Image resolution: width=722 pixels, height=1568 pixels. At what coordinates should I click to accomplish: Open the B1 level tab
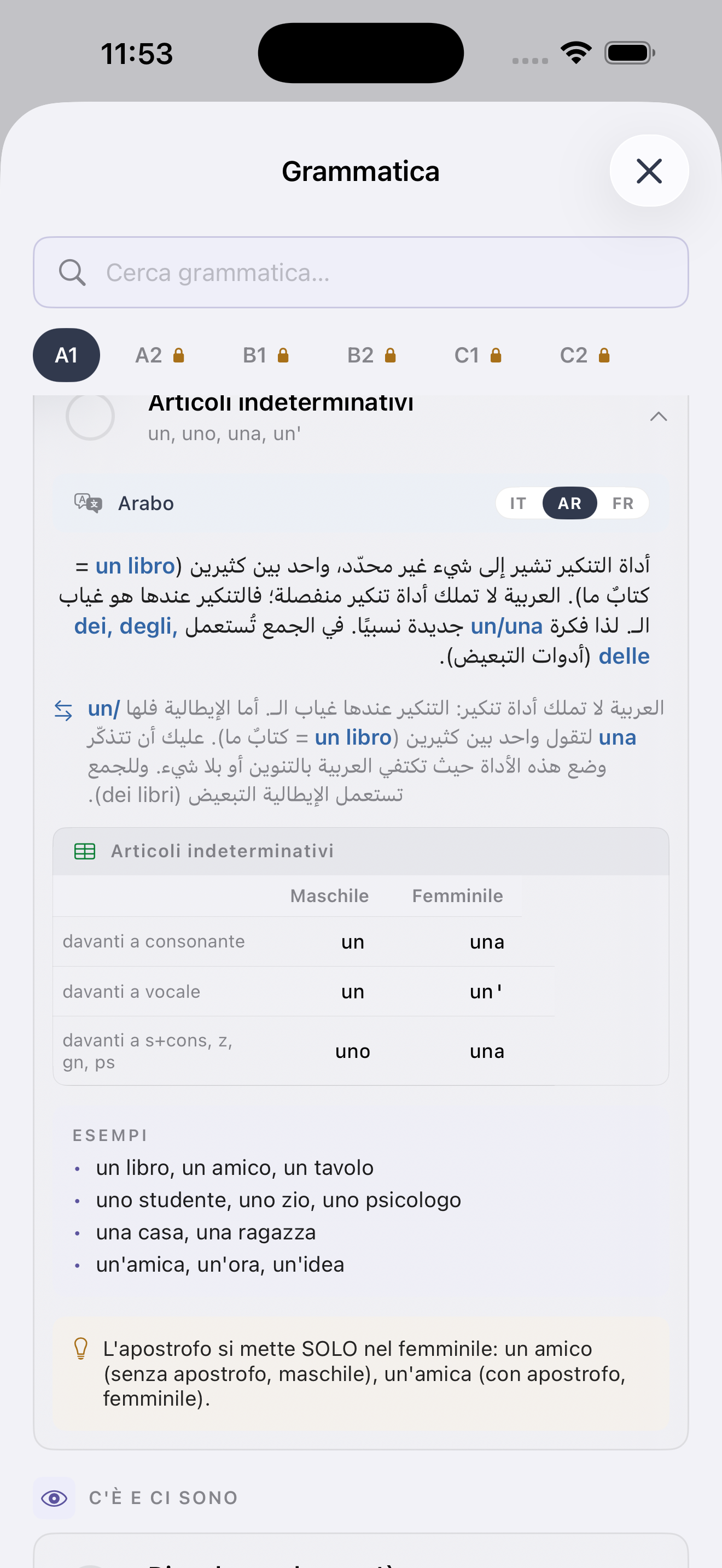coord(265,355)
